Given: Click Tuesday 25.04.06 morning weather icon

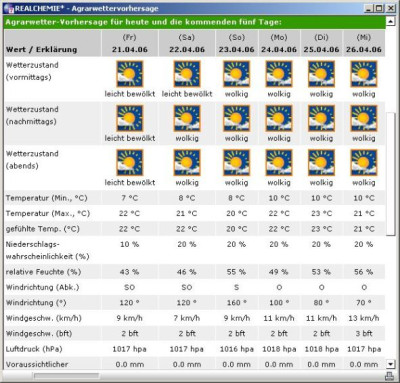Looking at the screenshot, I should click(321, 74).
